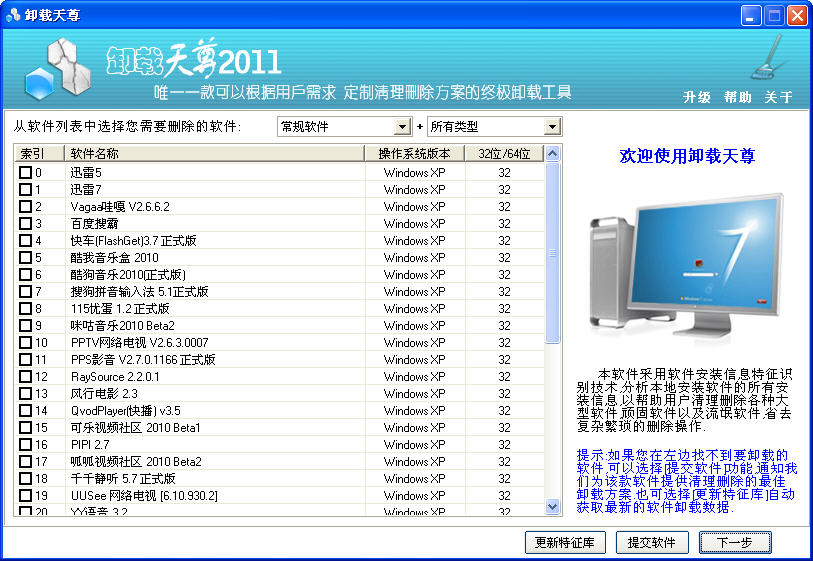Screen dimensions: 813x561
Task: Check the box for 迅雷5
Action: click(x=25, y=172)
